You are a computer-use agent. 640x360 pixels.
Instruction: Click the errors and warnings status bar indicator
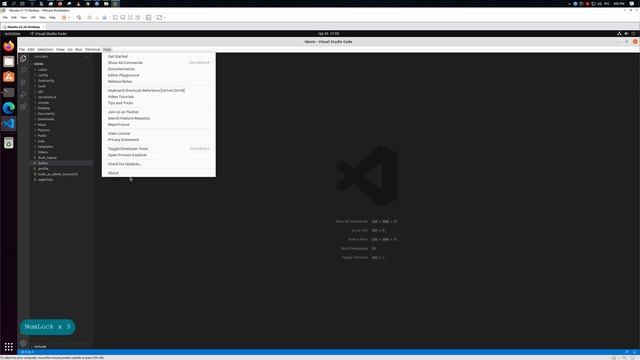click(x=27, y=352)
